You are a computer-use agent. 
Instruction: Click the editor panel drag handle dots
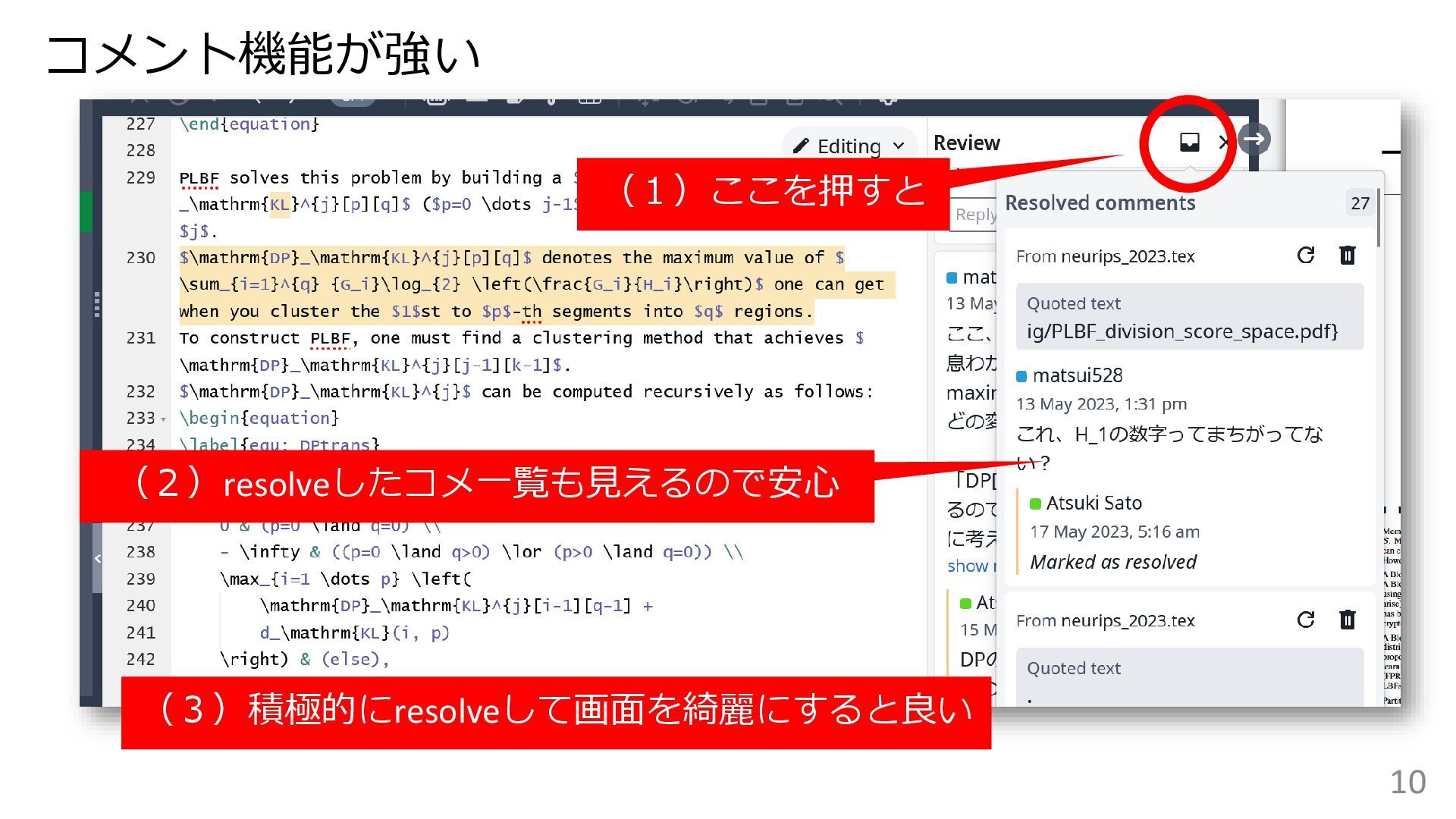tap(97, 304)
